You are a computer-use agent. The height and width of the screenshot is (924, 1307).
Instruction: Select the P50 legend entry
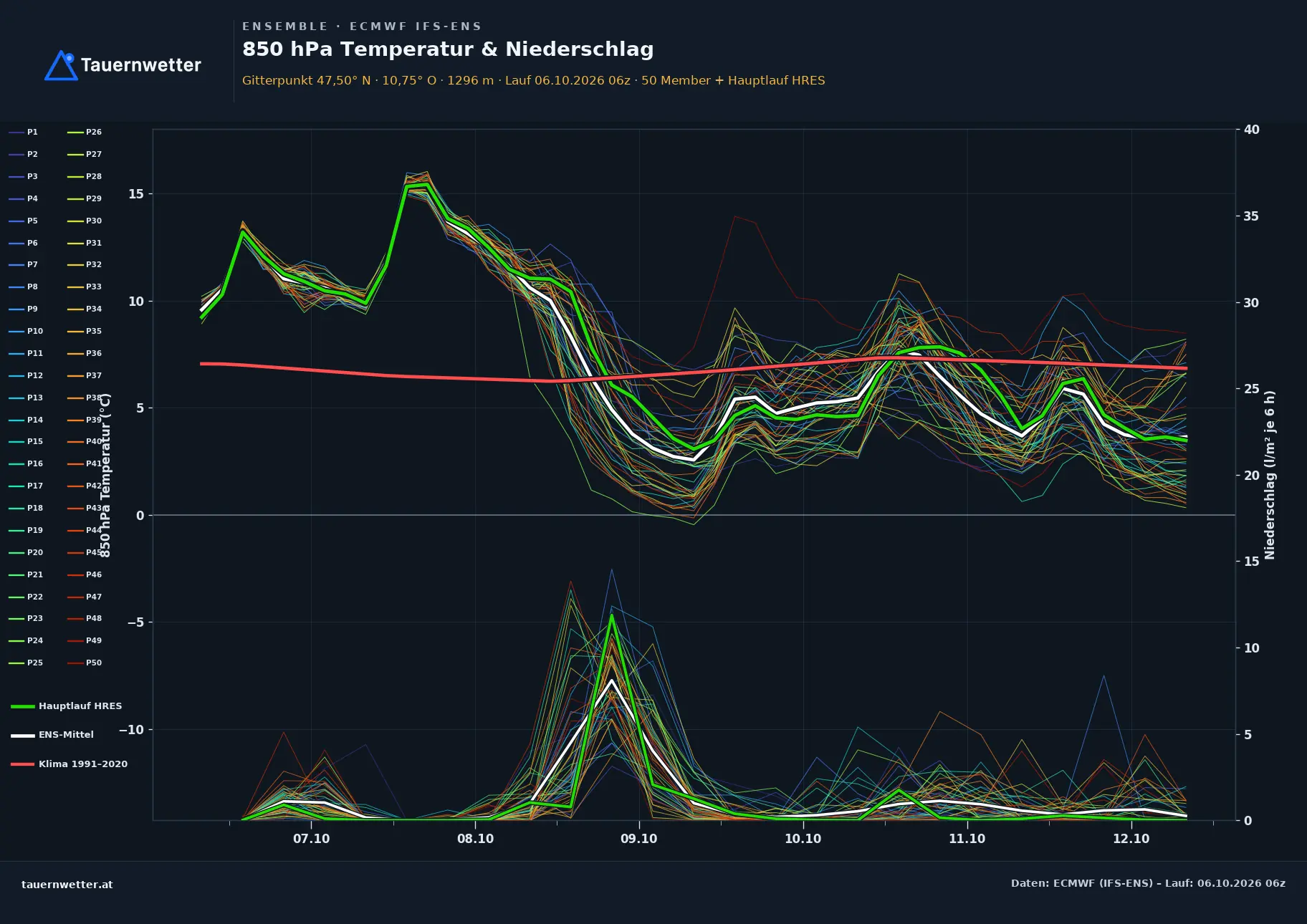[x=85, y=663]
